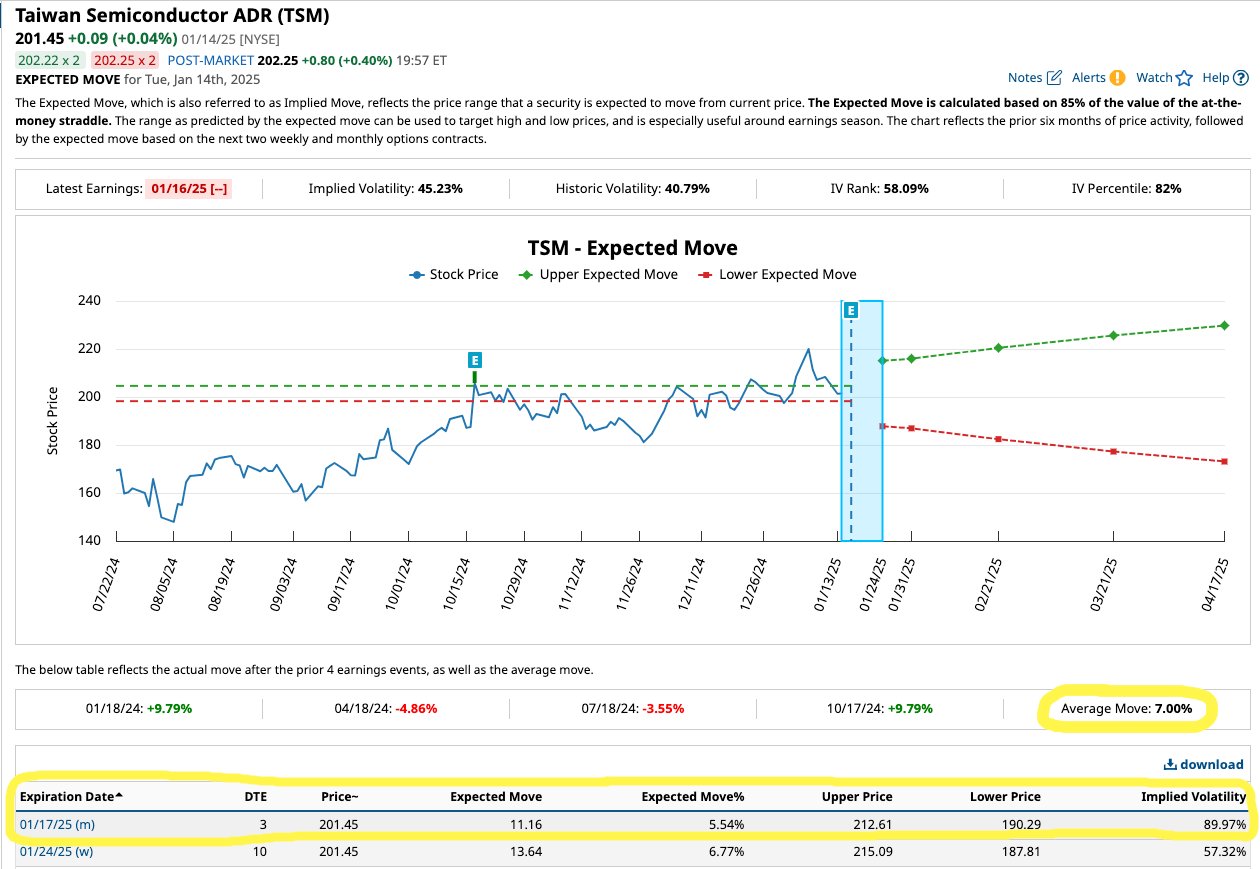Toggle Upper Expected Move legend series

tap(598, 274)
